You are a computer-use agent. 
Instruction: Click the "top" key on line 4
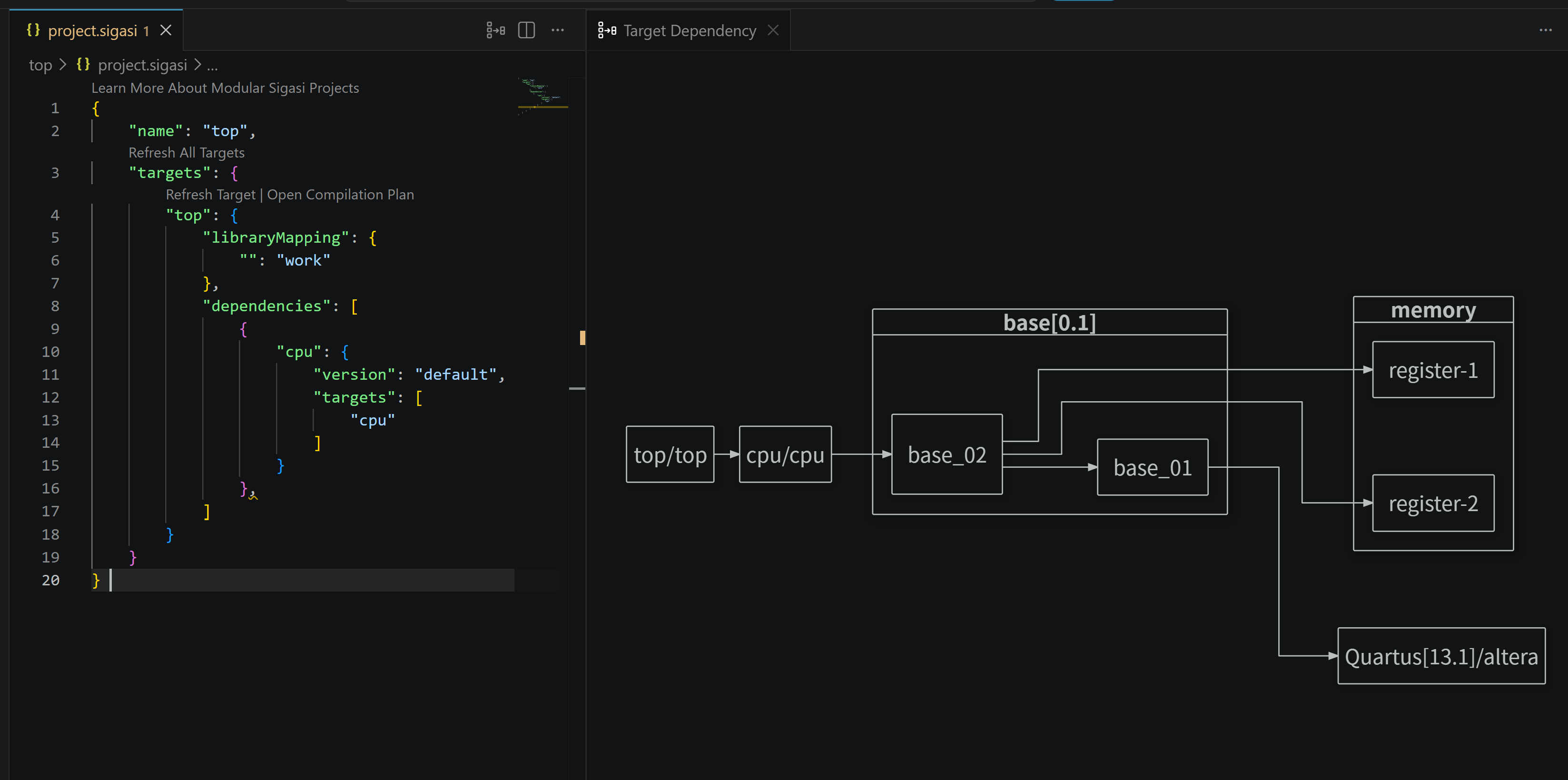click(x=188, y=215)
